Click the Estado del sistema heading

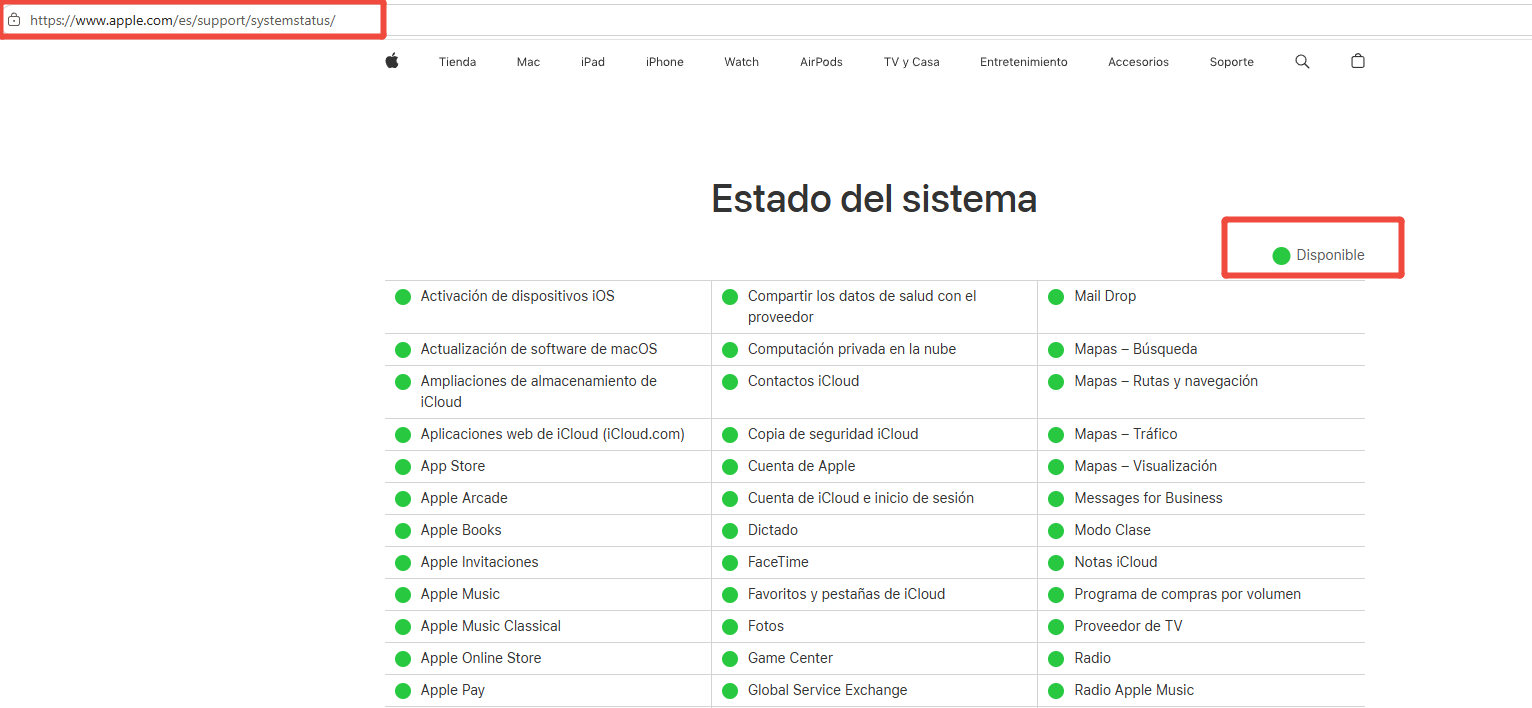click(874, 199)
